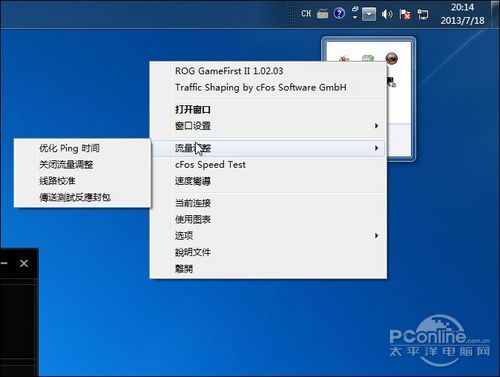The image size is (500, 377).
Task: Open 說明文件 help entry
Action: [268, 252]
